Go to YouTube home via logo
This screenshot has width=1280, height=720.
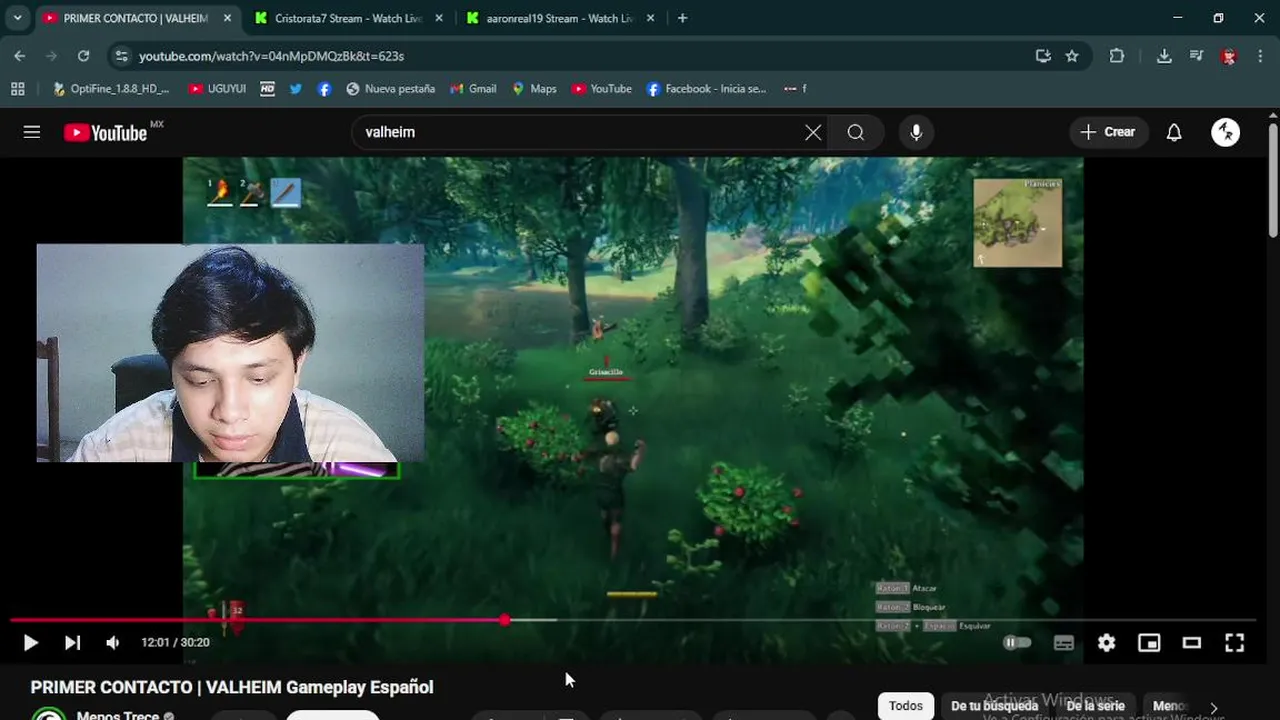106,132
